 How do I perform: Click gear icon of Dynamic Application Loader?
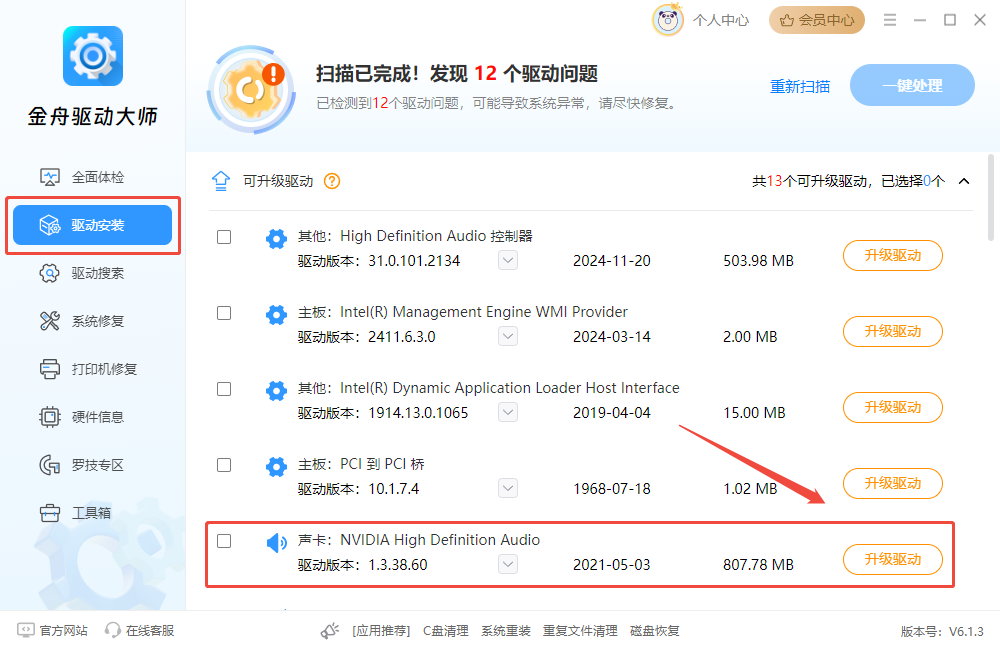(276, 390)
